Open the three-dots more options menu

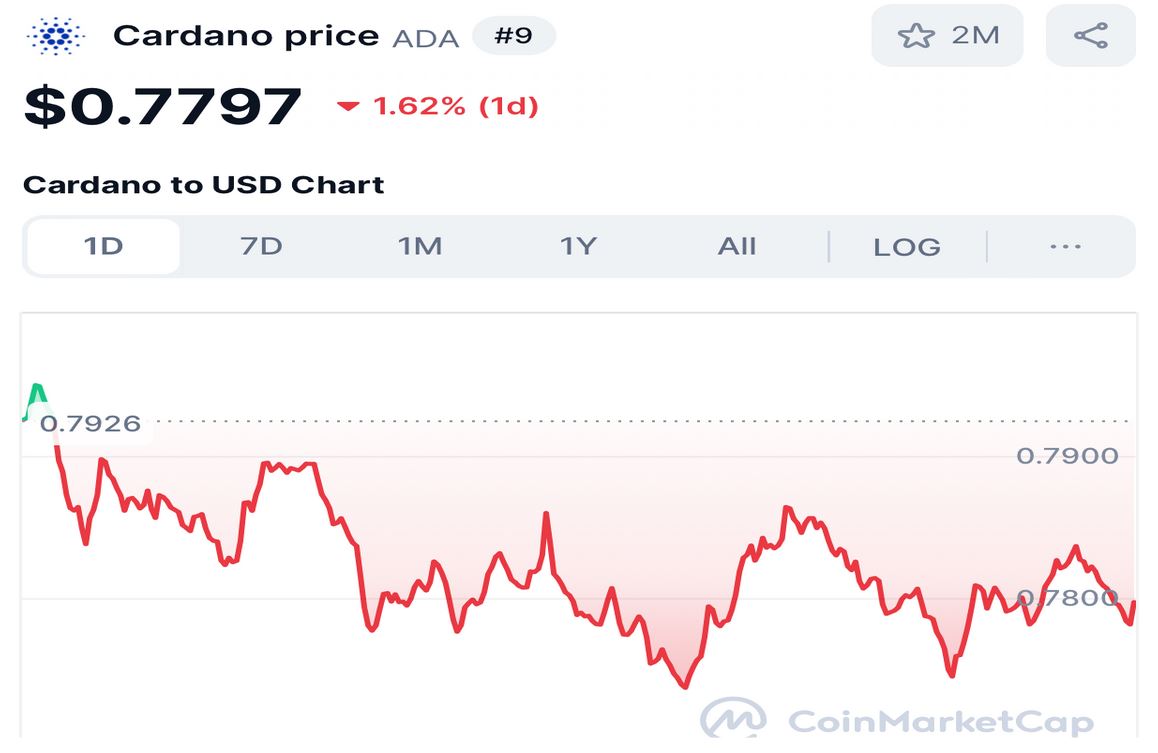click(x=1065, y=246)
